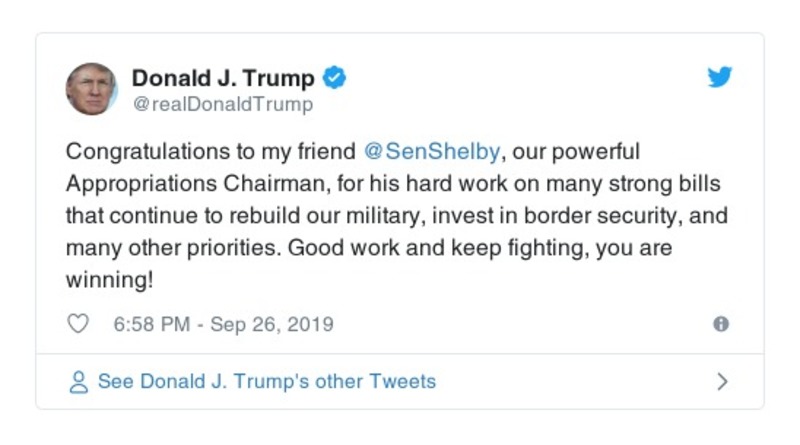Like the tweet with the heart icon
The height and width of the screenshot is (445, 800).
pyautogui.click(x=78, y=324)
